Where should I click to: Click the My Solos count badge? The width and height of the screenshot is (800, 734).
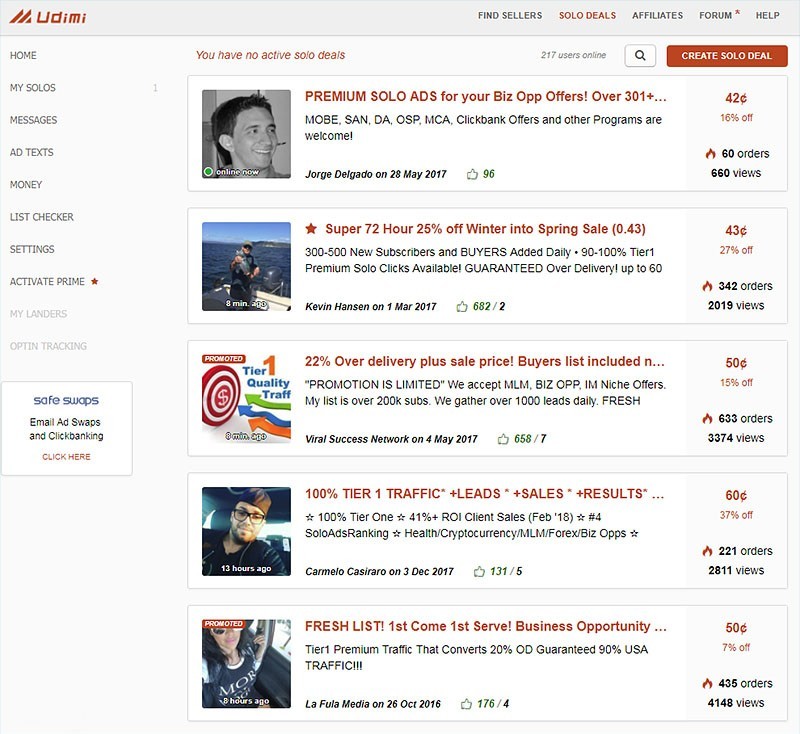155,88
